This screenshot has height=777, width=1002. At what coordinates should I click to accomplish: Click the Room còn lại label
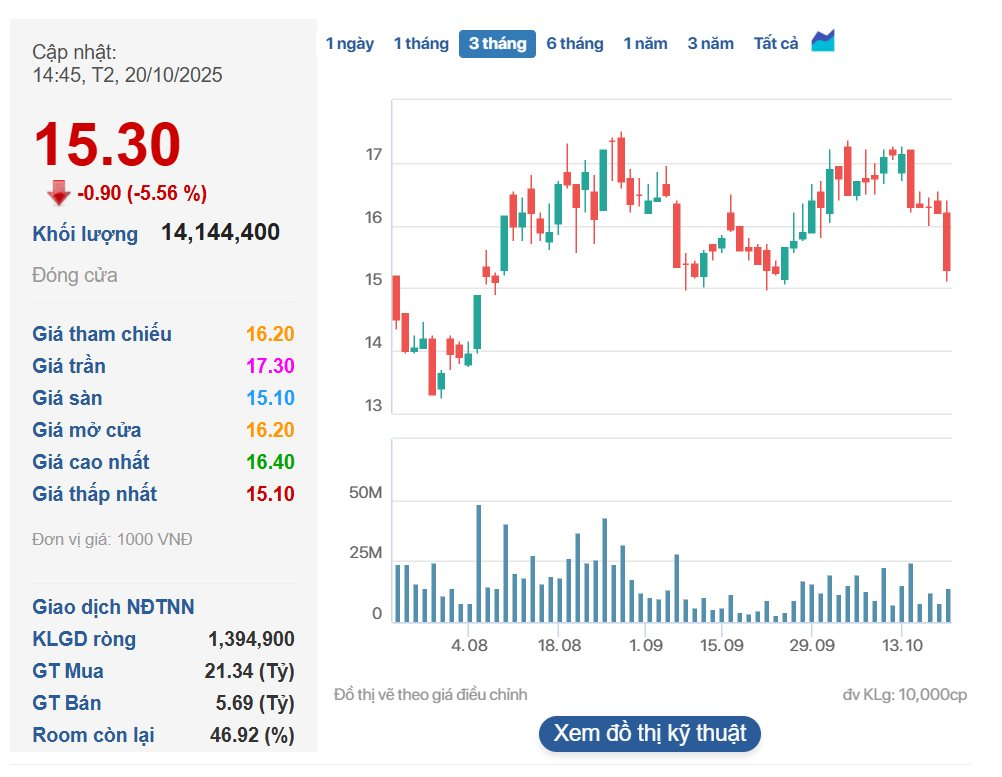(x=93, y=735)
